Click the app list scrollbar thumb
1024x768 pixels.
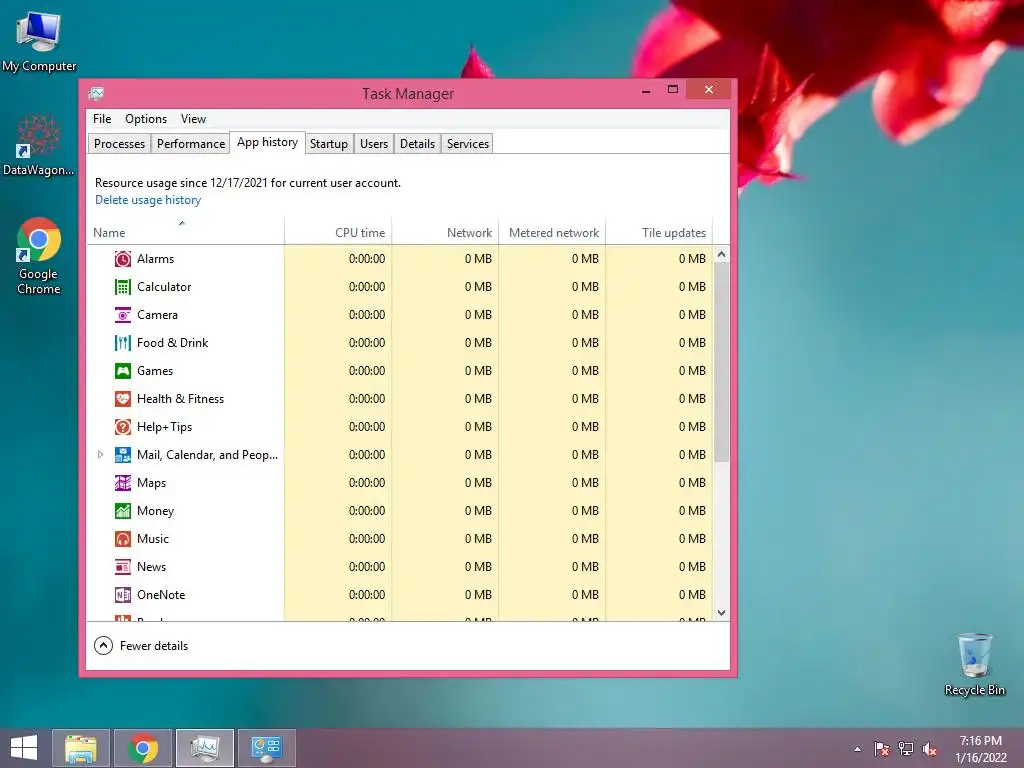[x=722, y=362]
